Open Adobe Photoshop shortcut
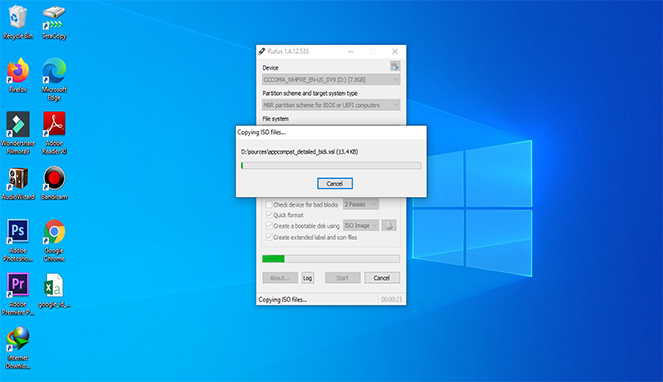Image resolution: width=663 pixels, height=382 pixels. click(18, 240)
